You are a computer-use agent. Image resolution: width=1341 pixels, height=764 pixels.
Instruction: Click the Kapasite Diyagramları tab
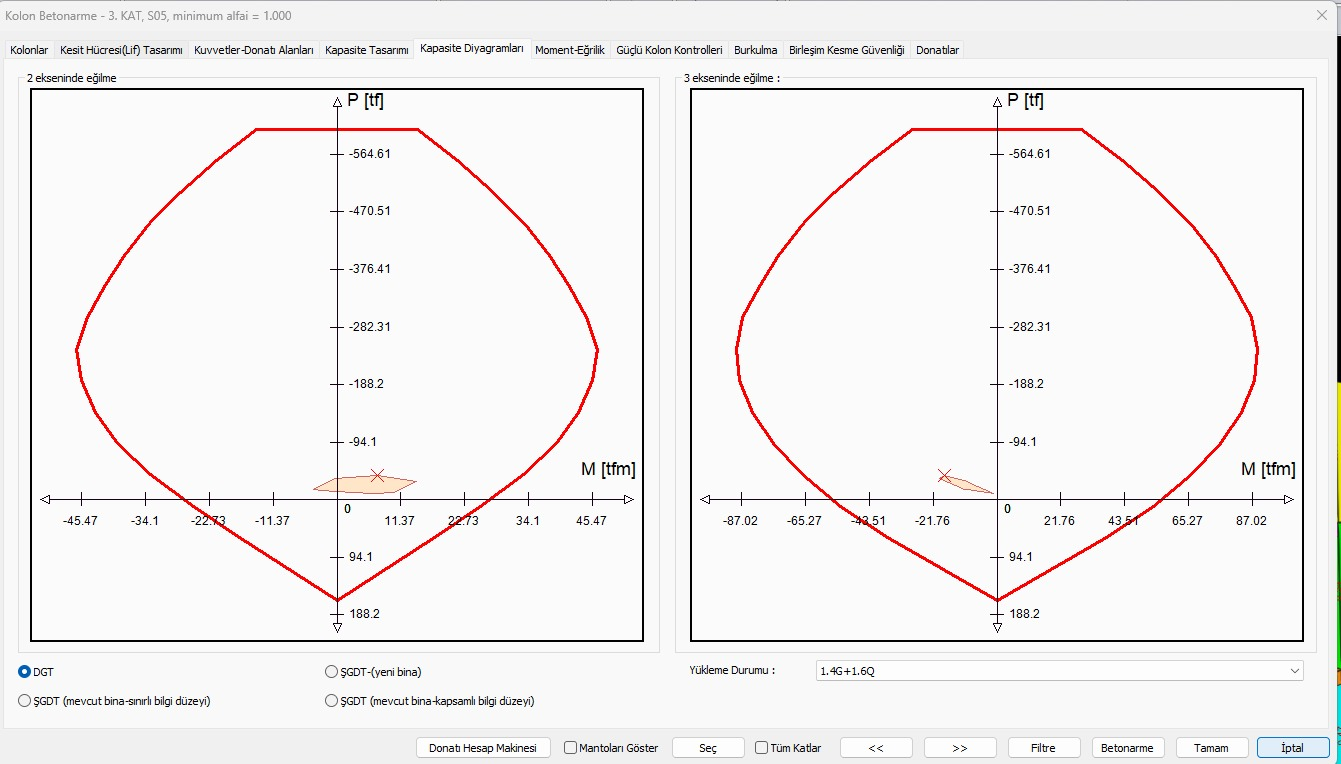click(x=472, y=48)
